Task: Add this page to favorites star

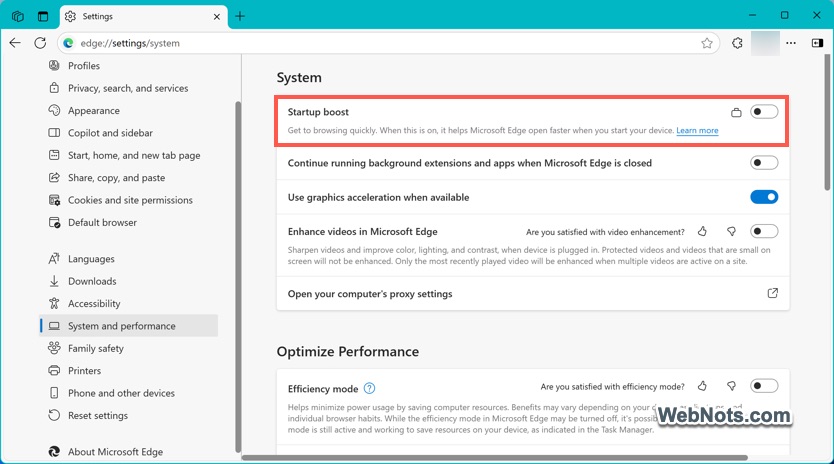Action: [706, 43]
